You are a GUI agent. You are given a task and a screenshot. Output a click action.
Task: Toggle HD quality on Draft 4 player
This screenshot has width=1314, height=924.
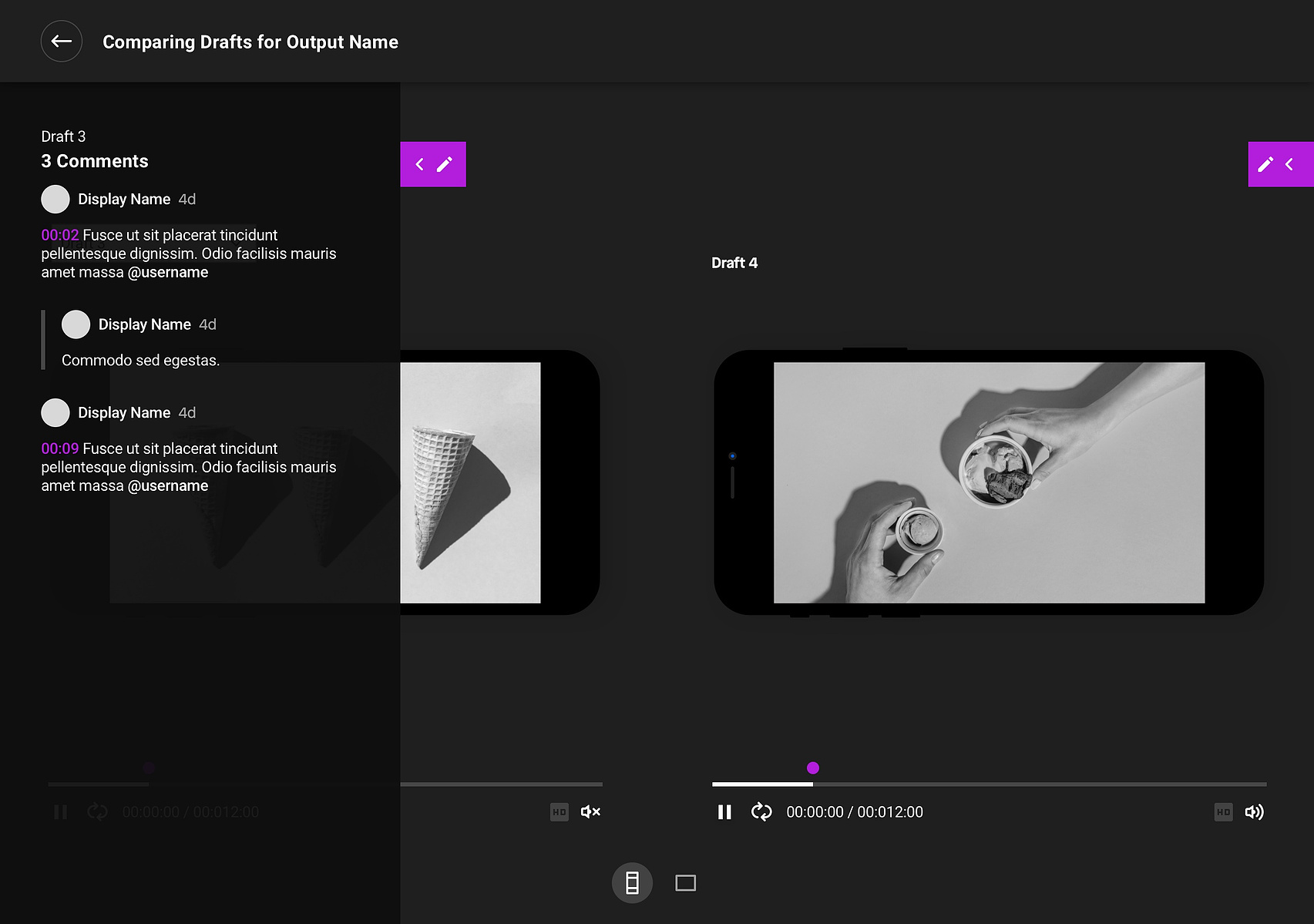(1223, 811)
